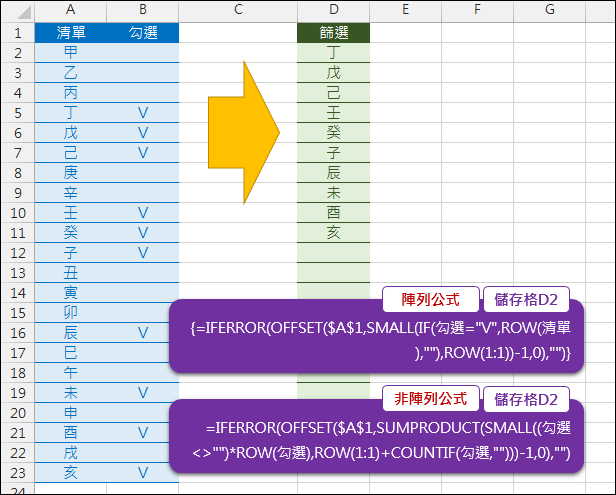Select cell A10 containing 壬 in the list
The height and width of the screenshot is (495, 616).
click(70, 213)
